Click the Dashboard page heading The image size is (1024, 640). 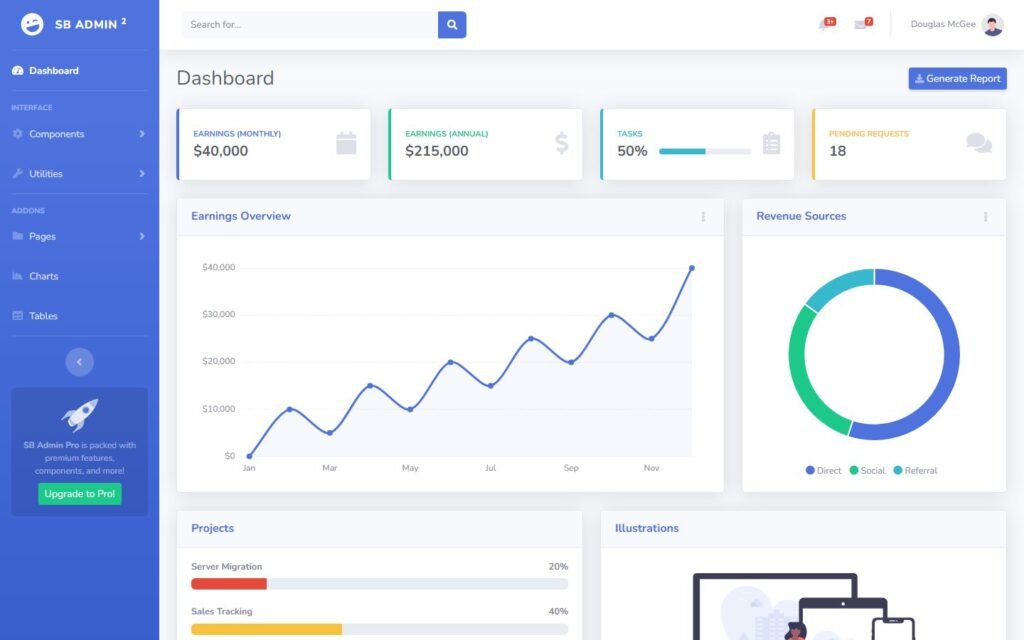click(225, 78)
